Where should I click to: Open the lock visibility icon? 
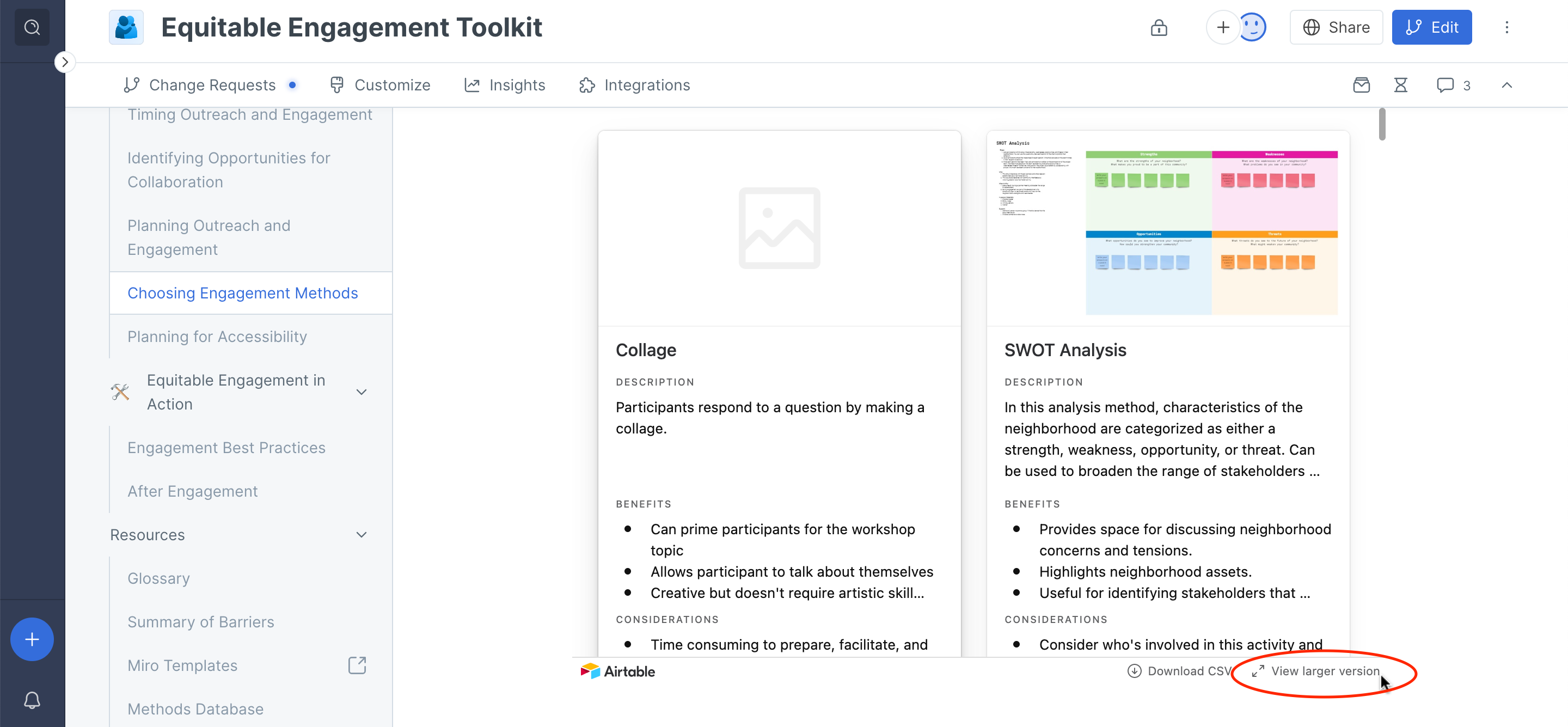click(1159, 27)
